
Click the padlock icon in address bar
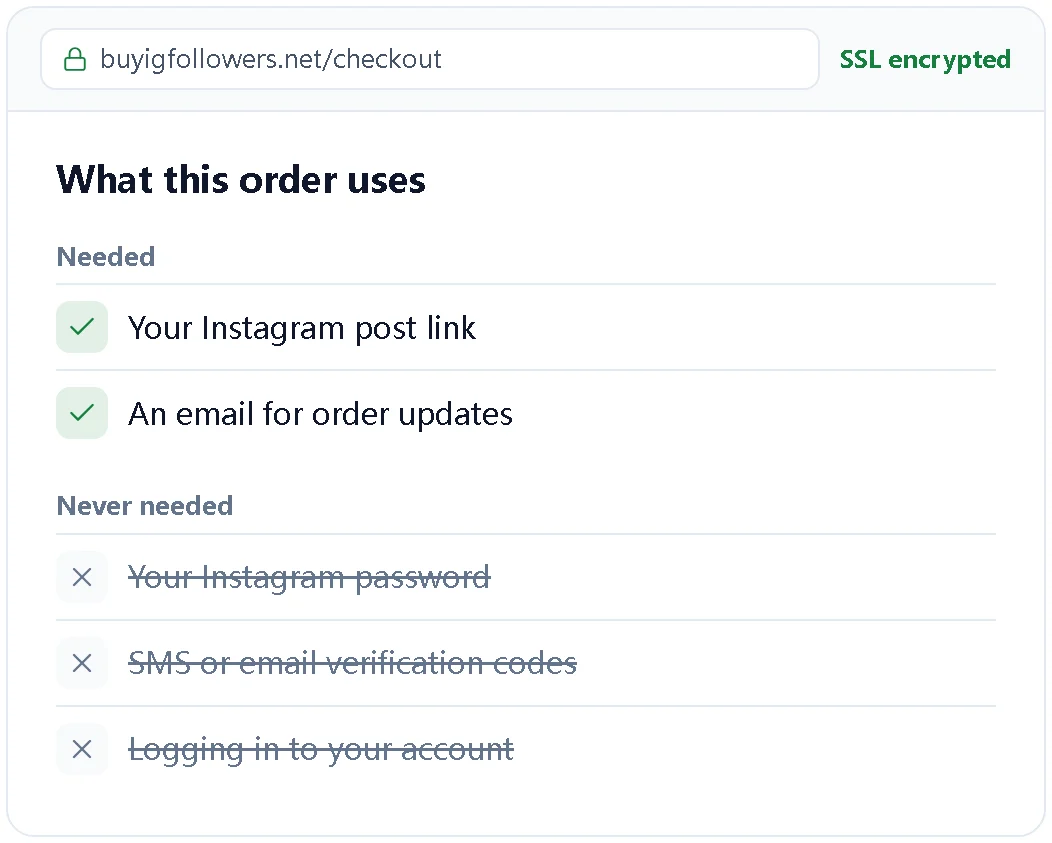[74, 59]
